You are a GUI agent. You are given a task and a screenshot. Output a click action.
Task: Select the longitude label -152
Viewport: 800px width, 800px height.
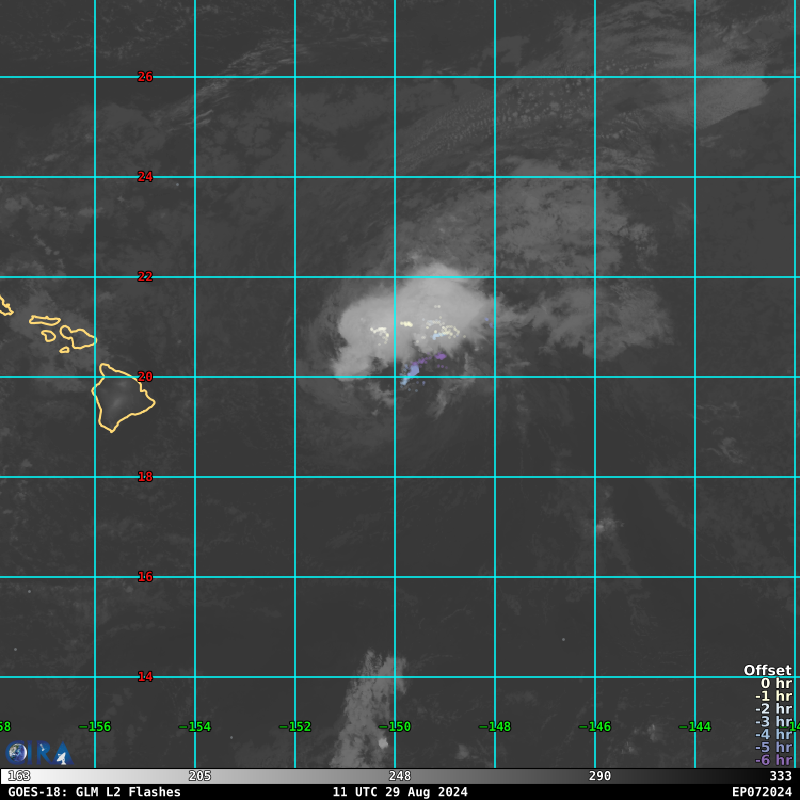coord(295,727)
